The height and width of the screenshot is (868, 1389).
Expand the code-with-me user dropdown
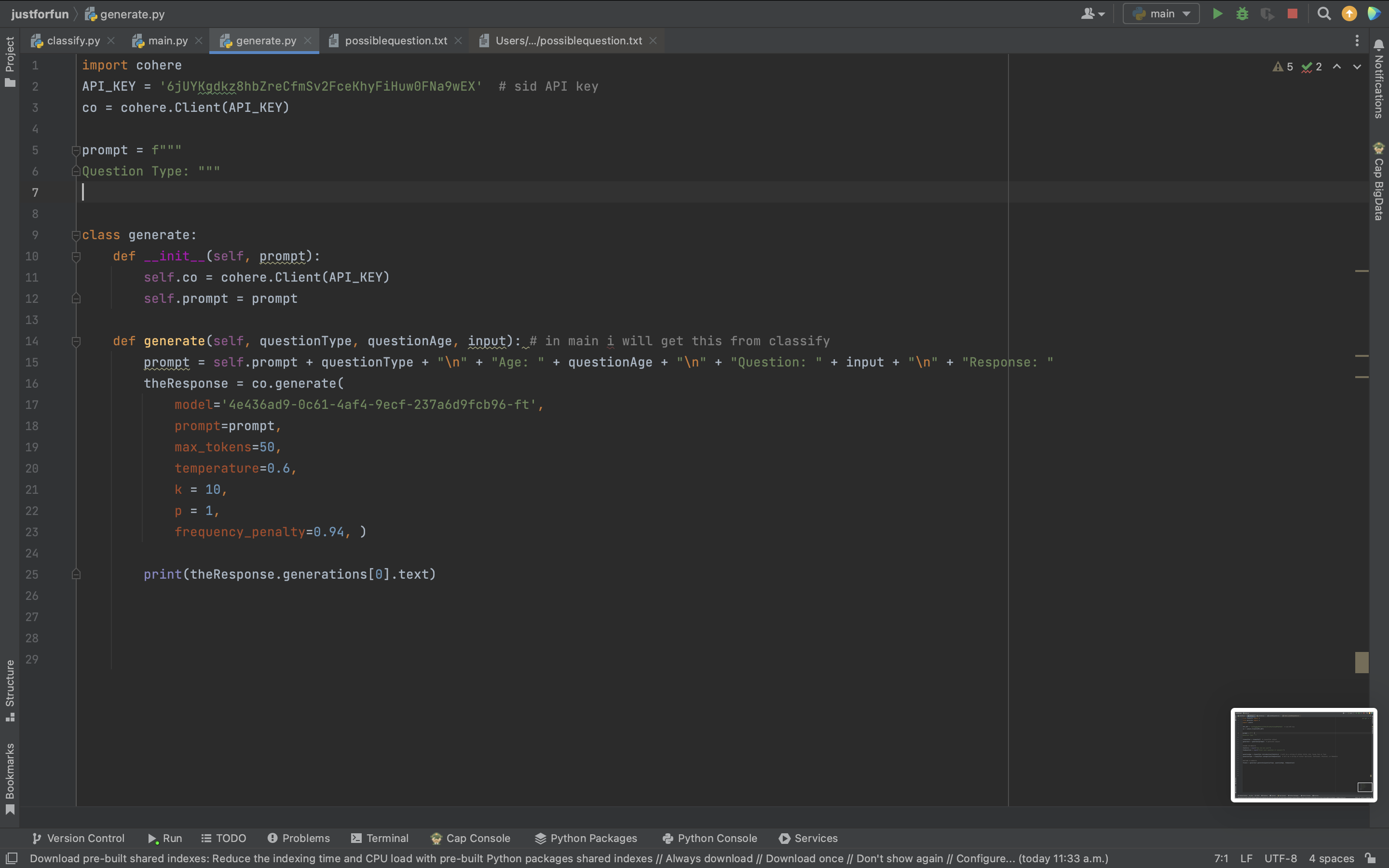(1092, 14)
